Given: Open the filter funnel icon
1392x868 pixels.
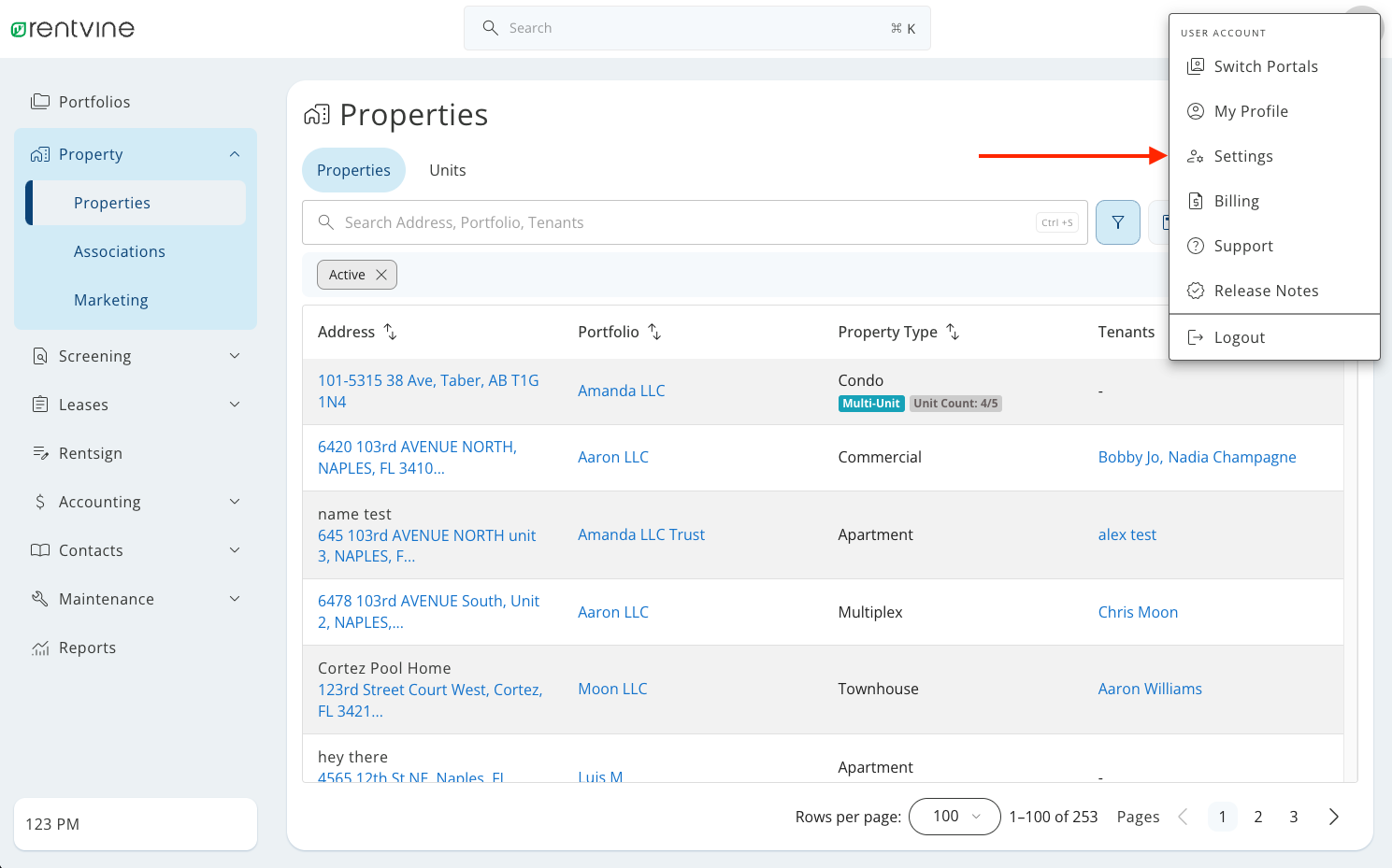Looking at the screenshot, I should [x=1117, y=222].
